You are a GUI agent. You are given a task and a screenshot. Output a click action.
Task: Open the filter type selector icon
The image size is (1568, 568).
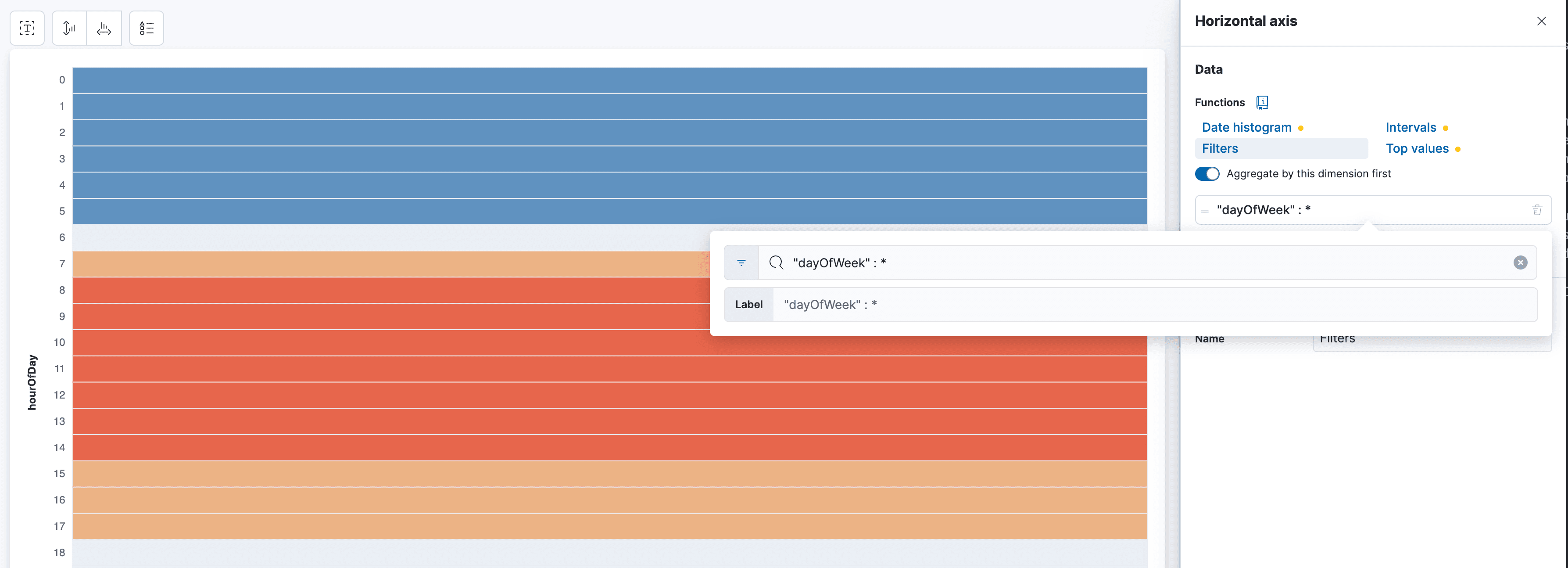point(741,262)
